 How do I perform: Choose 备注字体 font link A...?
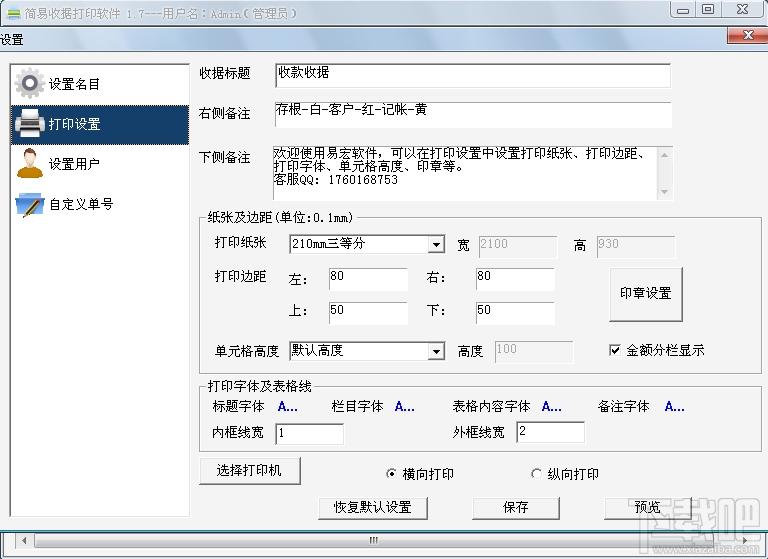[674, 406]
